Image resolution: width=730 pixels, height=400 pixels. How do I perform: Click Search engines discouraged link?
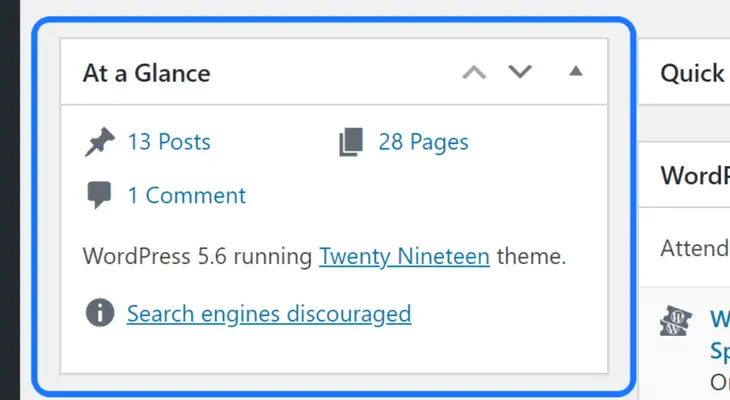[269, 314]
